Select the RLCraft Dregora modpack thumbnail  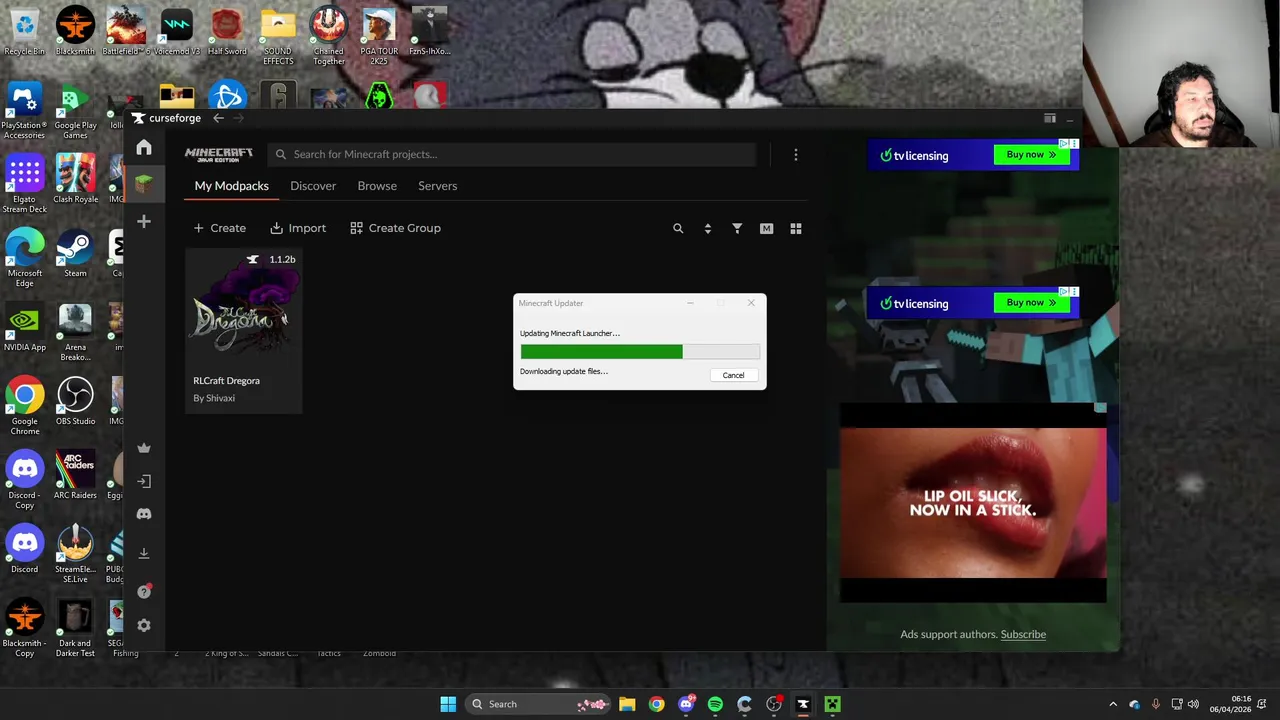[x=243, y=306]
